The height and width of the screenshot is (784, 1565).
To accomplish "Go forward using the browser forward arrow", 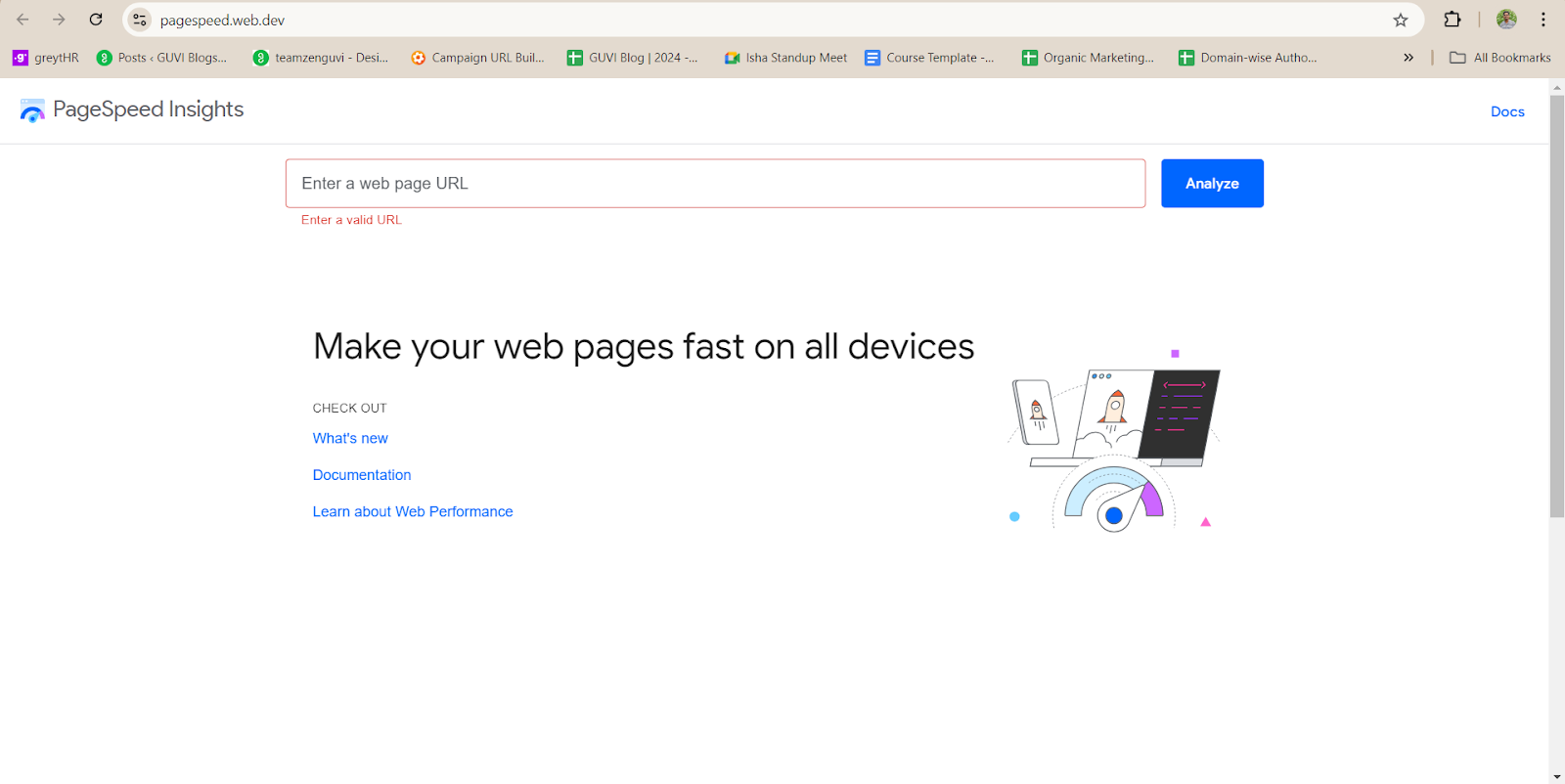I will [x=59, y=20].
